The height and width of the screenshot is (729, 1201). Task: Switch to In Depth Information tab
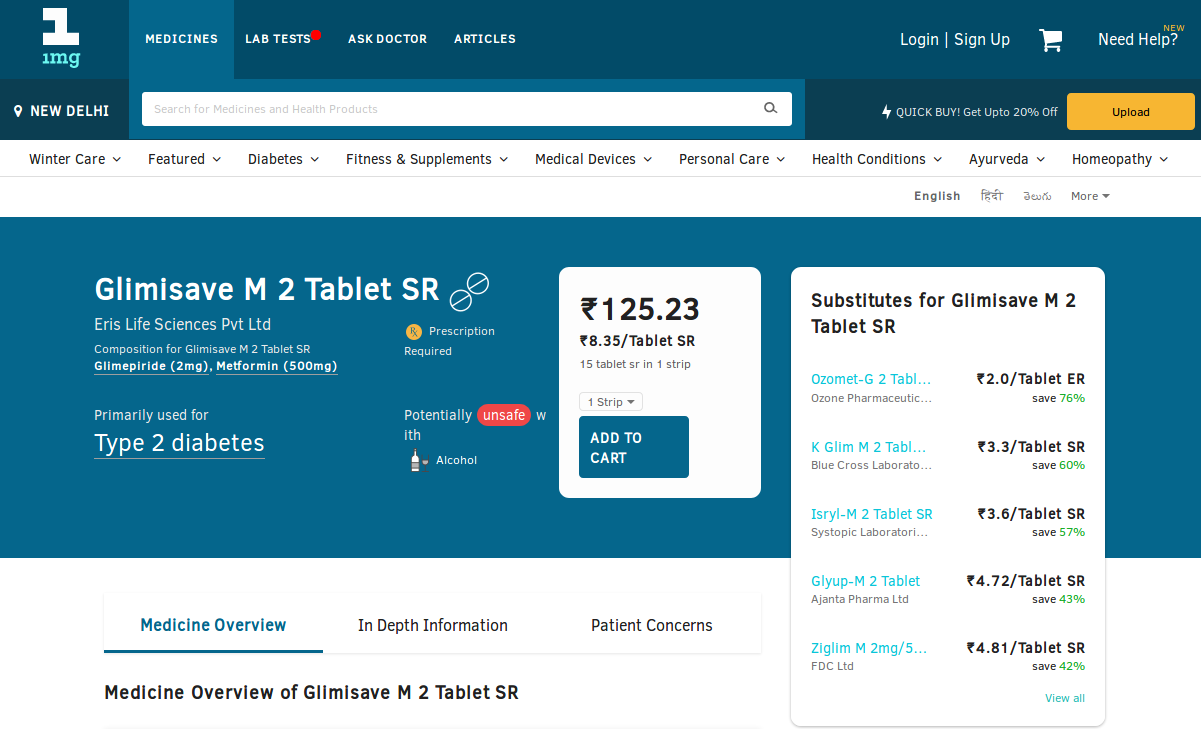coord(432,625)
